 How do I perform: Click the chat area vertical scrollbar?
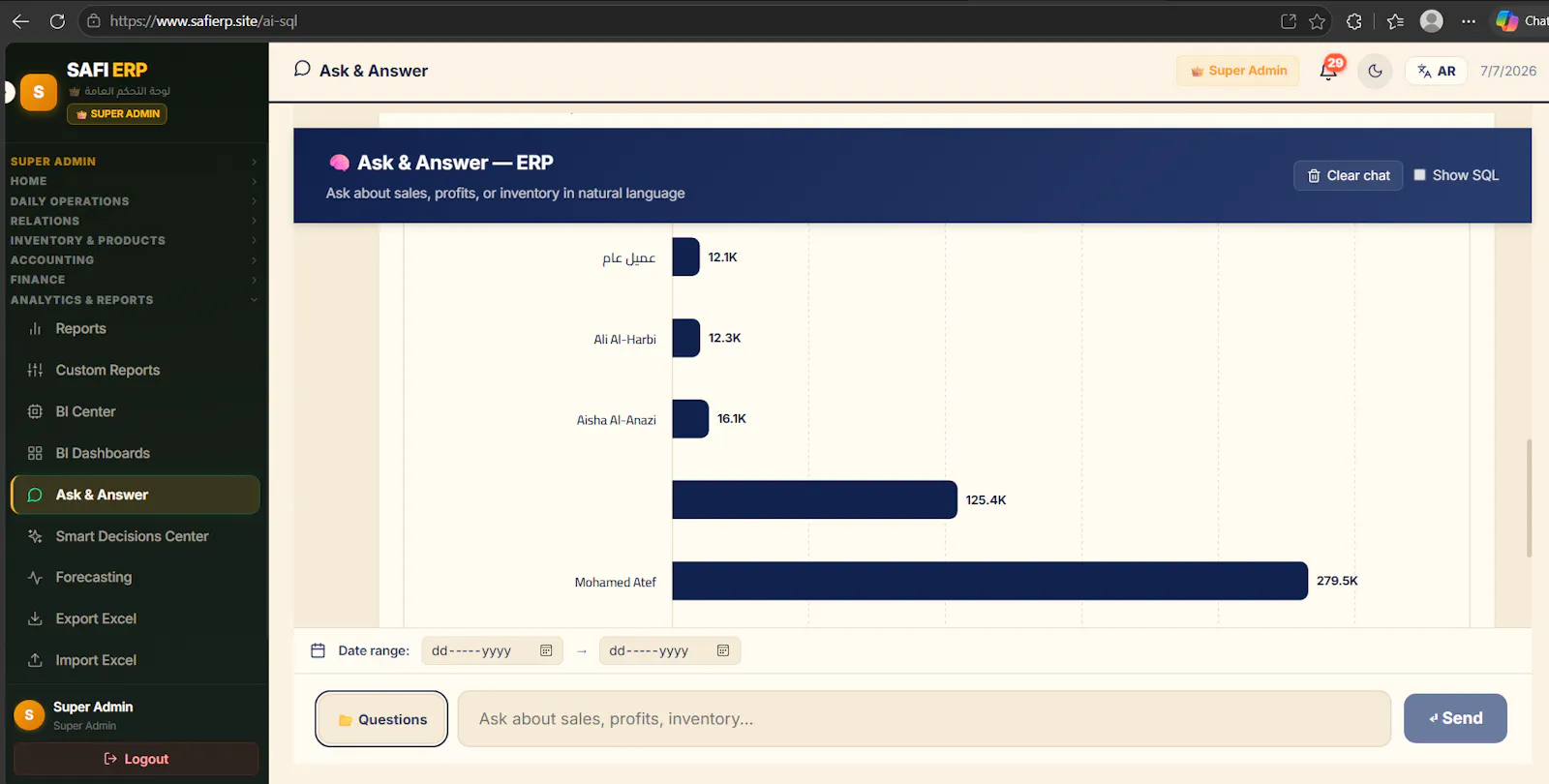click(1529, 498)
